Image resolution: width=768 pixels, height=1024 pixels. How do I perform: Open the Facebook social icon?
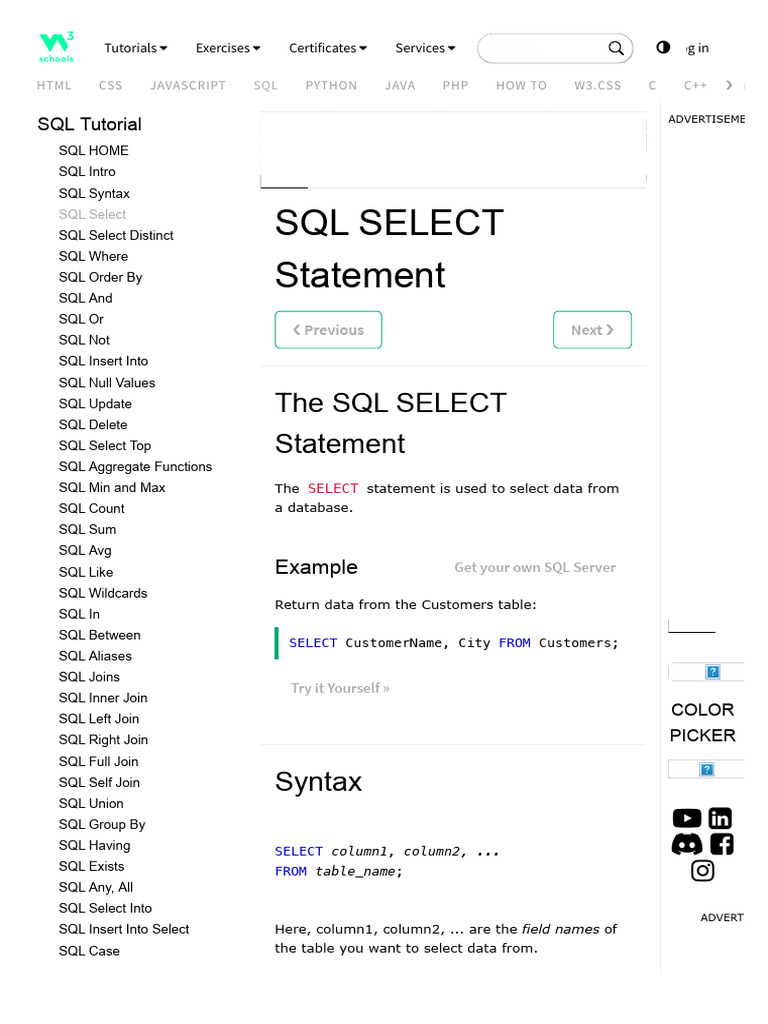pos(721,844)
